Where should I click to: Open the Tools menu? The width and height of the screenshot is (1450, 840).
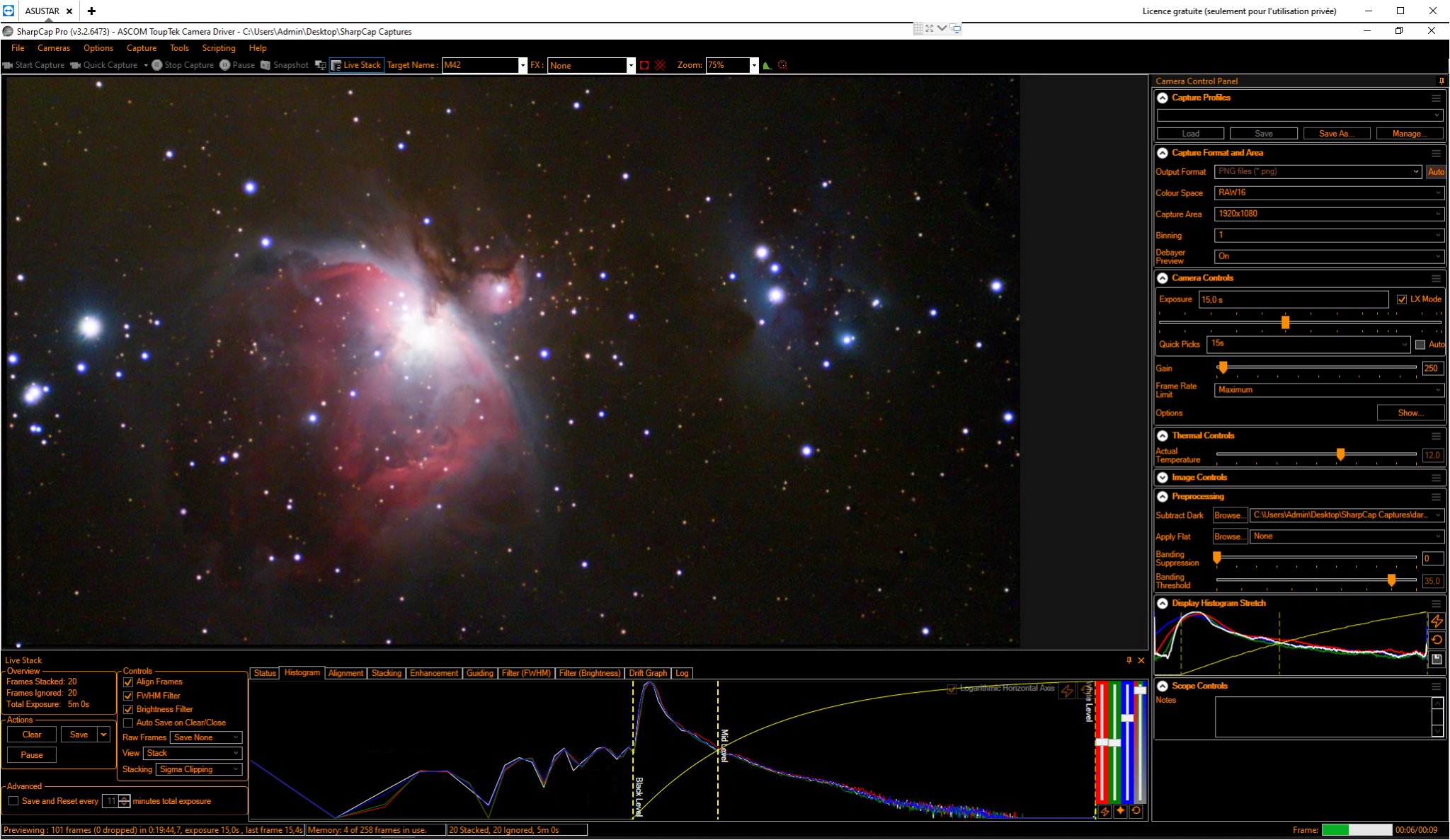pyautogui.click(x=179, y=48)
